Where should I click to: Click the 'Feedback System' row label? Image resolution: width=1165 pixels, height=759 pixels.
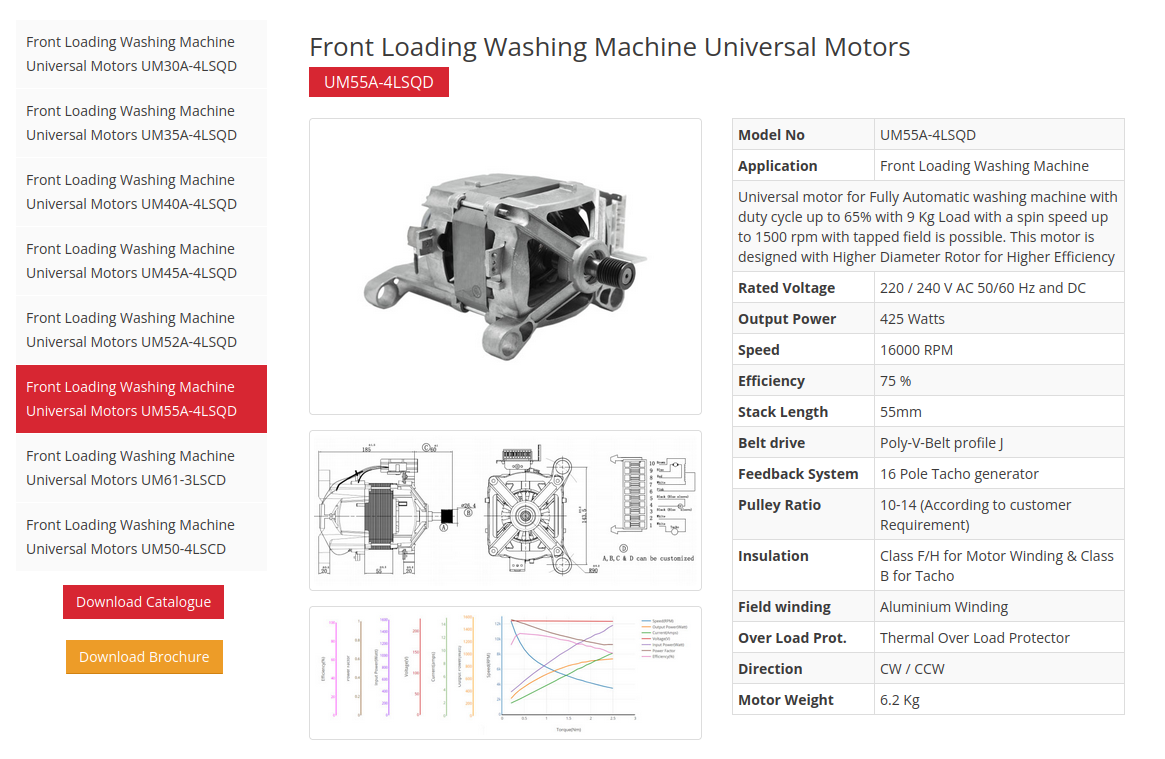tap(798, 475)
